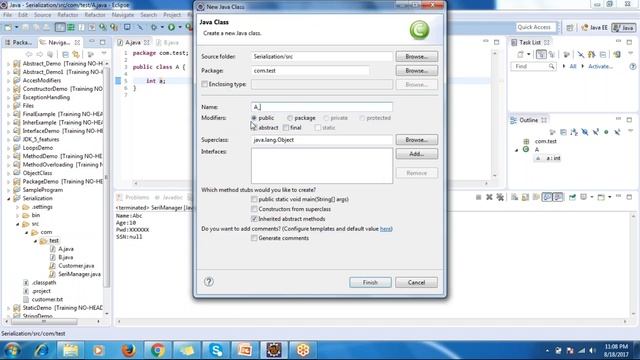The image size is (640, 360).
Task: Select the public modifier radio button
Action: [x=254, y=118]
